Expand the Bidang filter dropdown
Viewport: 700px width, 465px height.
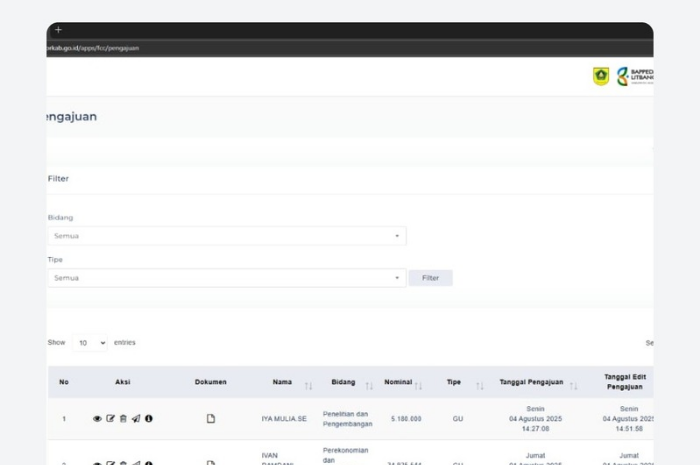pos(227,236)
